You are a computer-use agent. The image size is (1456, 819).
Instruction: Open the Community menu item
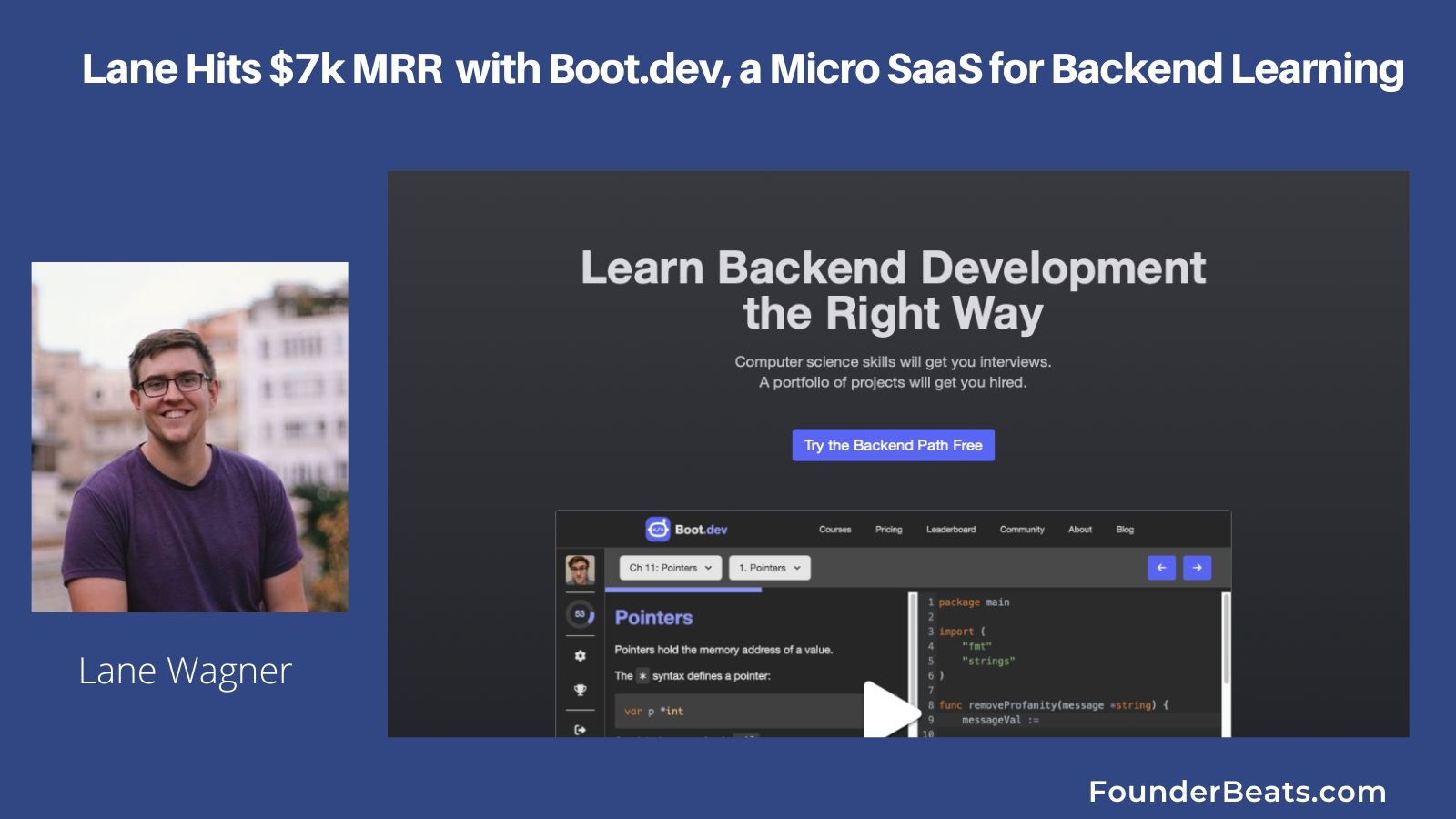[1022, 530]
